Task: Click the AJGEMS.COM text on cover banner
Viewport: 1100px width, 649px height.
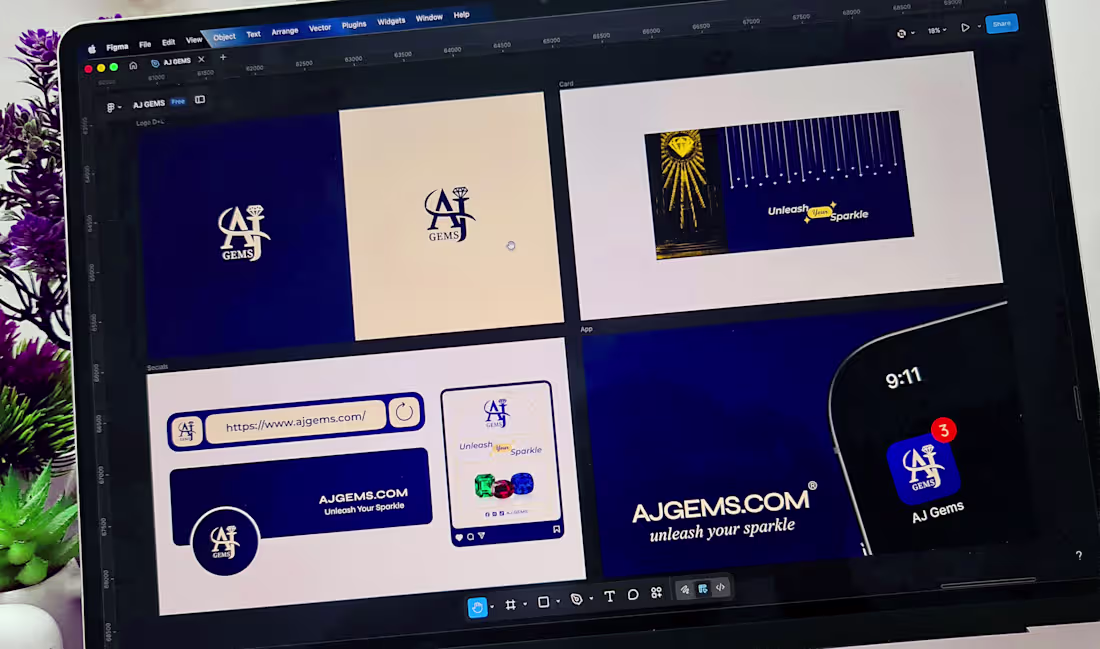Action: click(363, 496)
